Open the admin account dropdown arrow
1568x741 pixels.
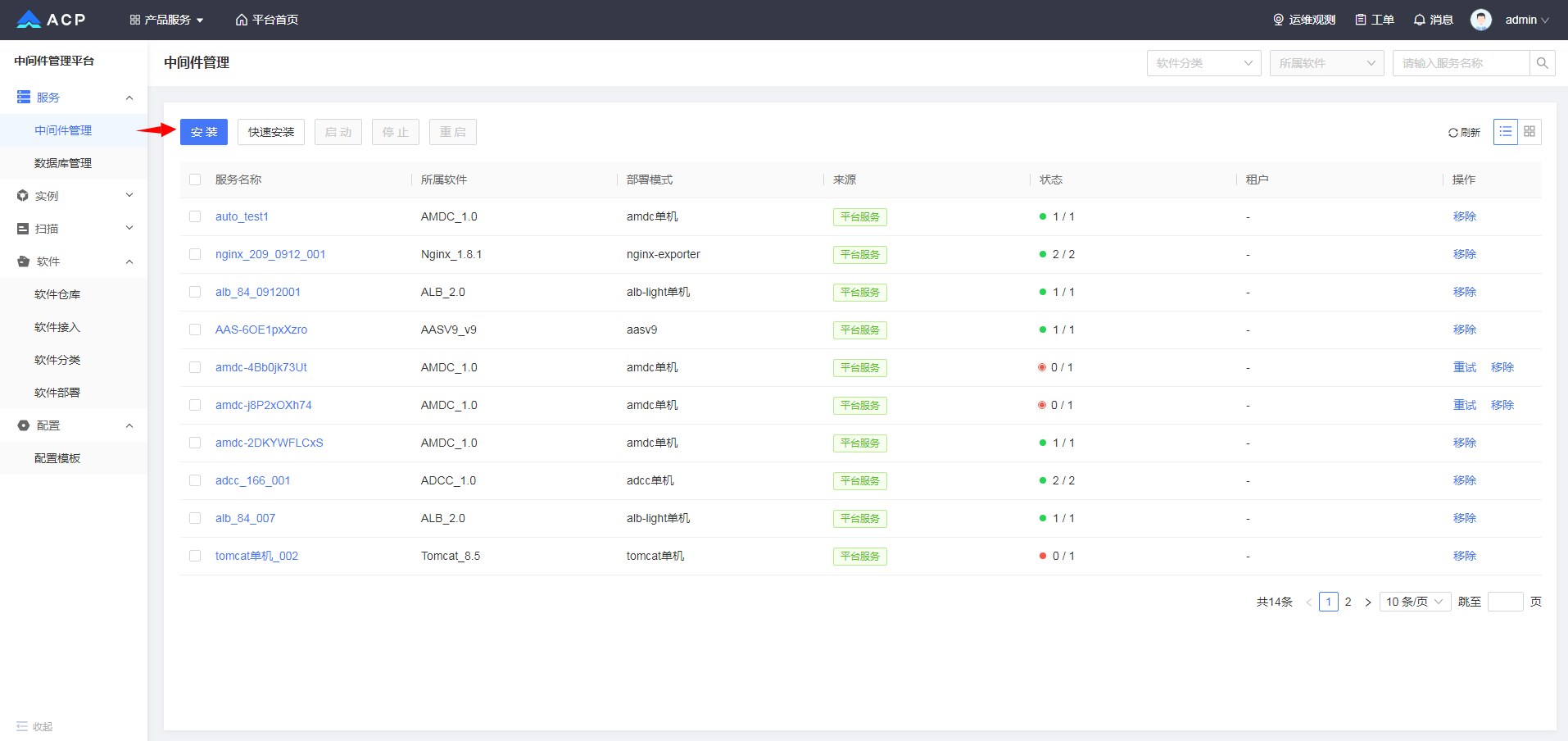coord(1545,20)
